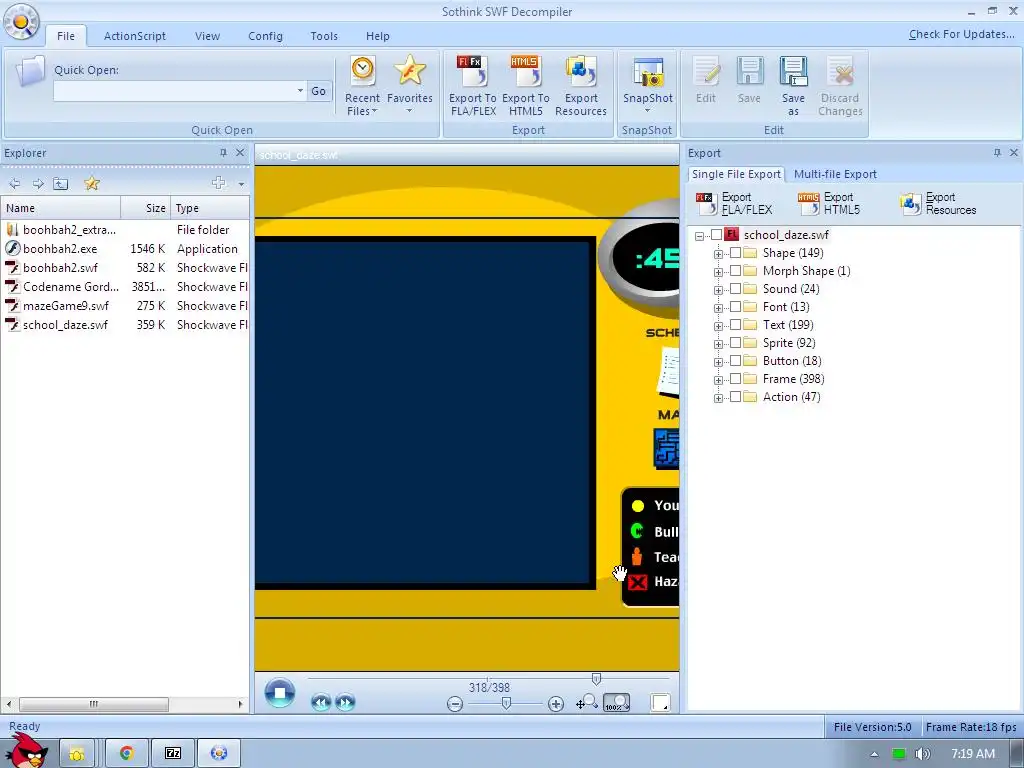Click Export HTML5 in Export panel
The height and width of the screenshot is (768, 1024).
(x=829, y=203)
